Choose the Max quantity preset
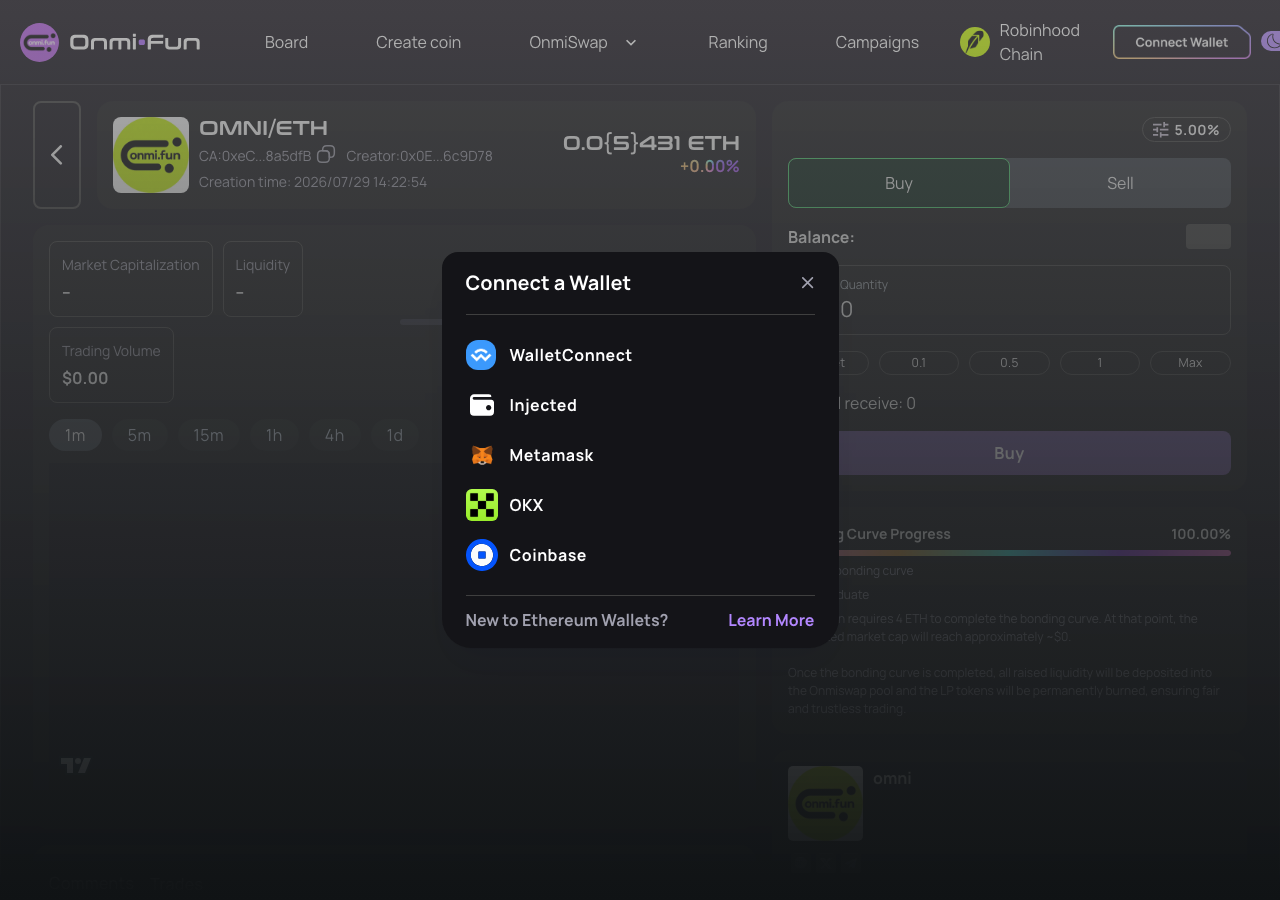 (x=1190, y=362)
